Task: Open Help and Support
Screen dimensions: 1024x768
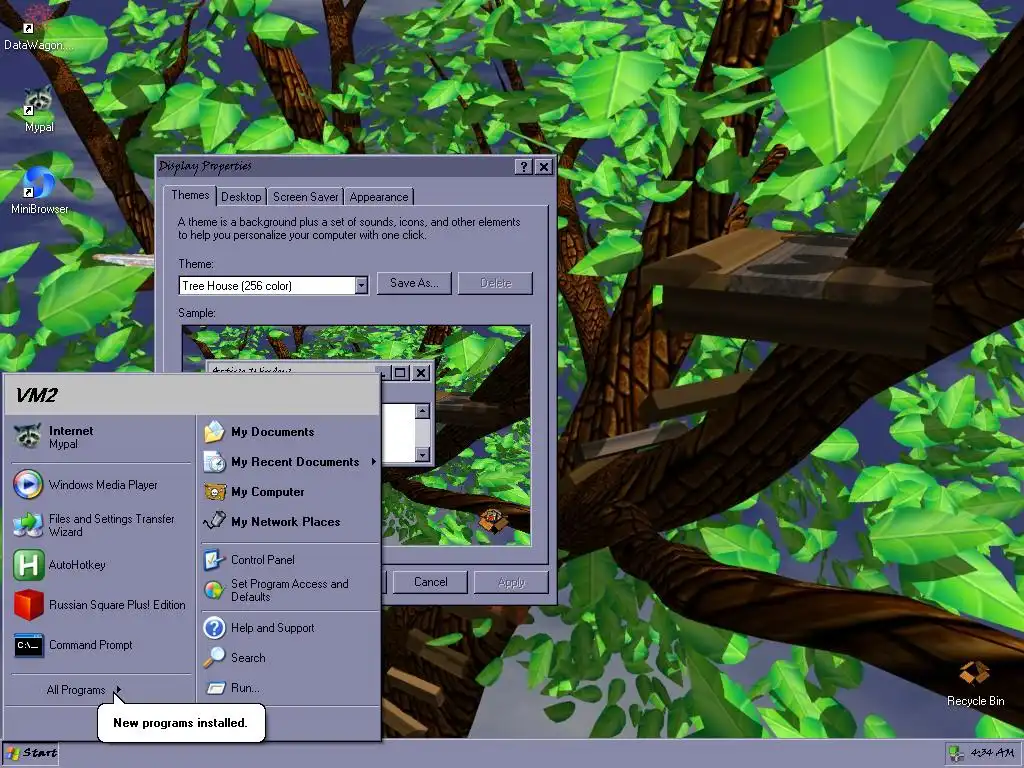Action: pos(290,628)
